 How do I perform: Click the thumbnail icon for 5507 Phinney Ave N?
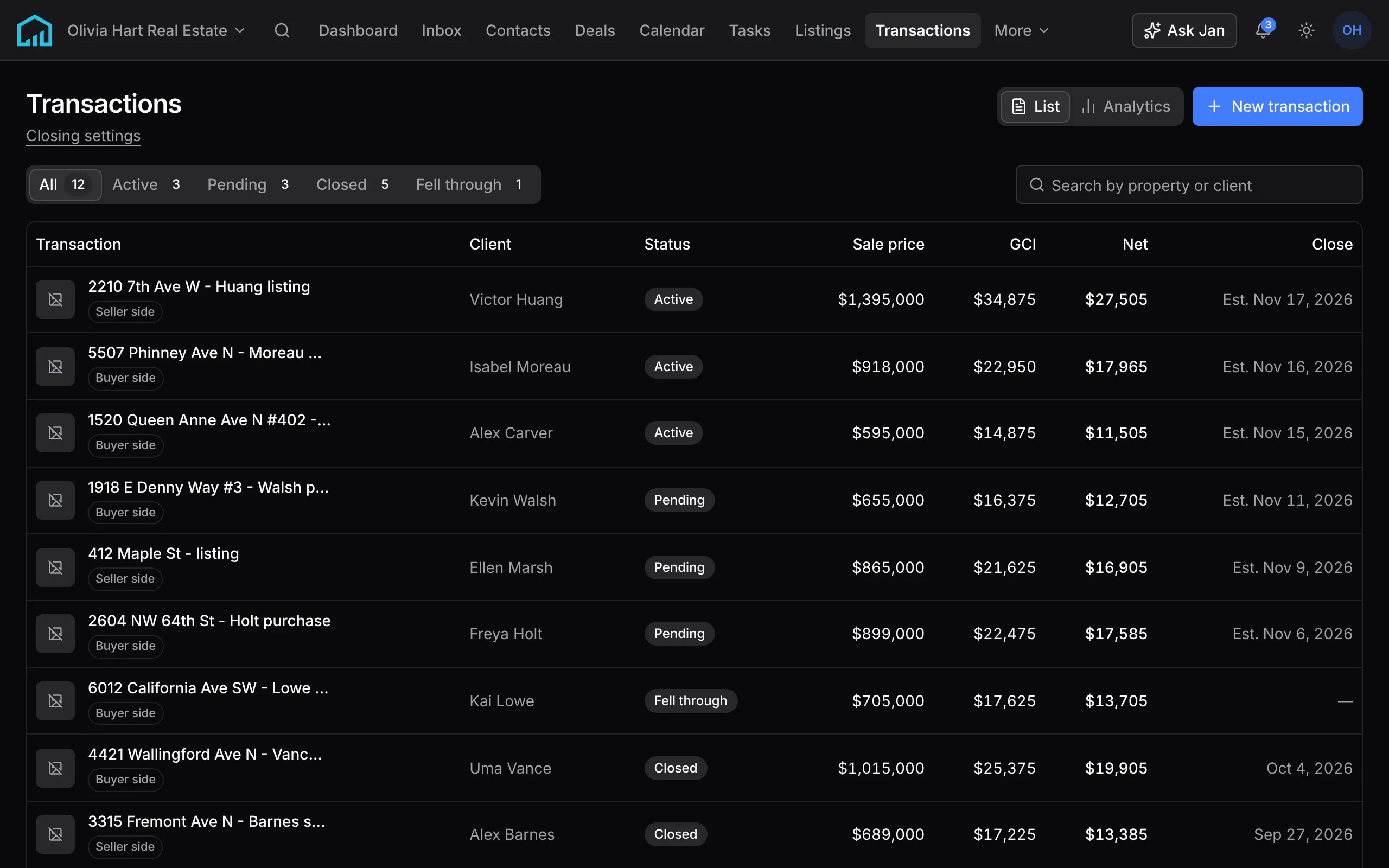(55, 366)
